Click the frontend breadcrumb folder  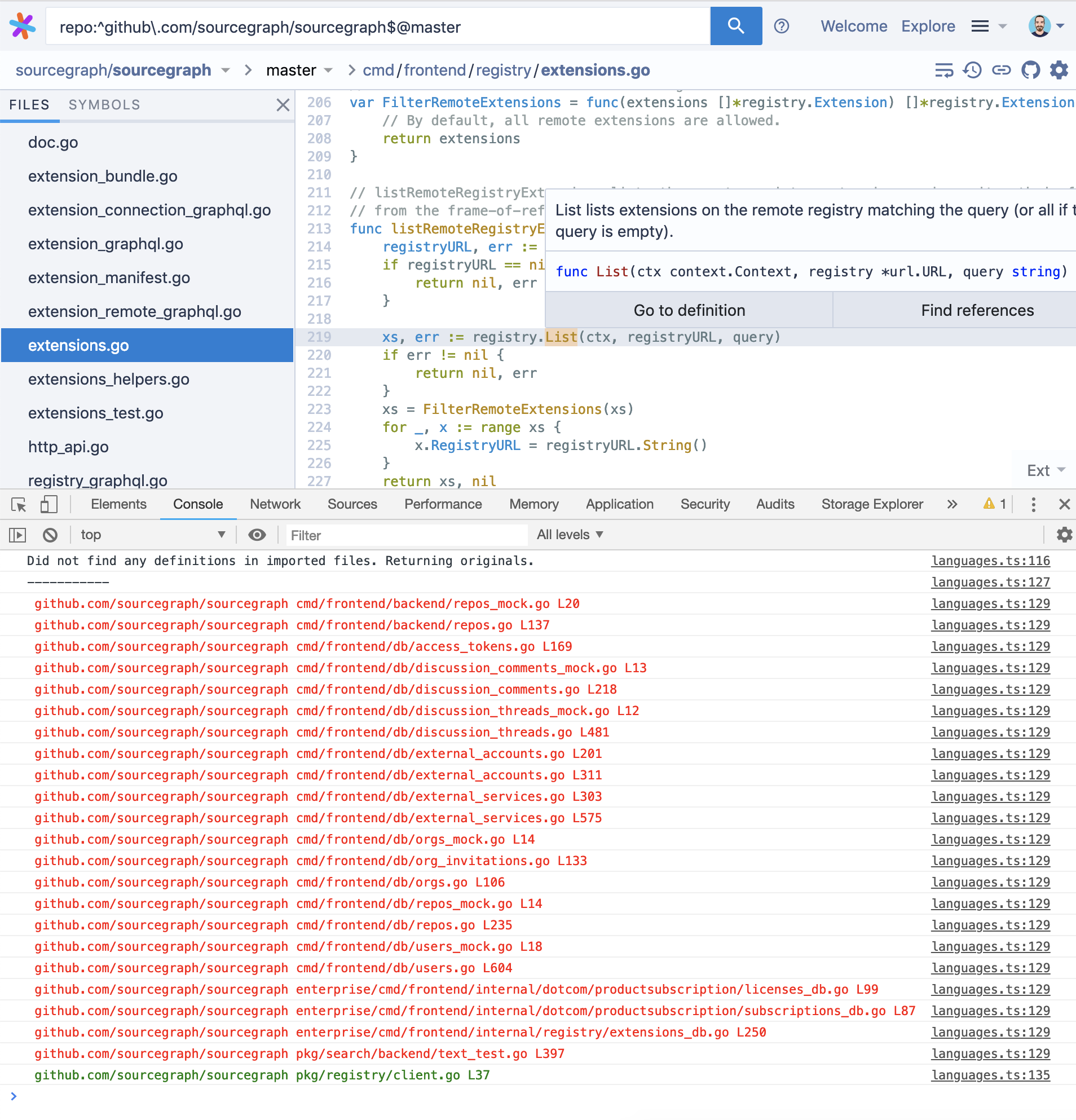point(435,70)
